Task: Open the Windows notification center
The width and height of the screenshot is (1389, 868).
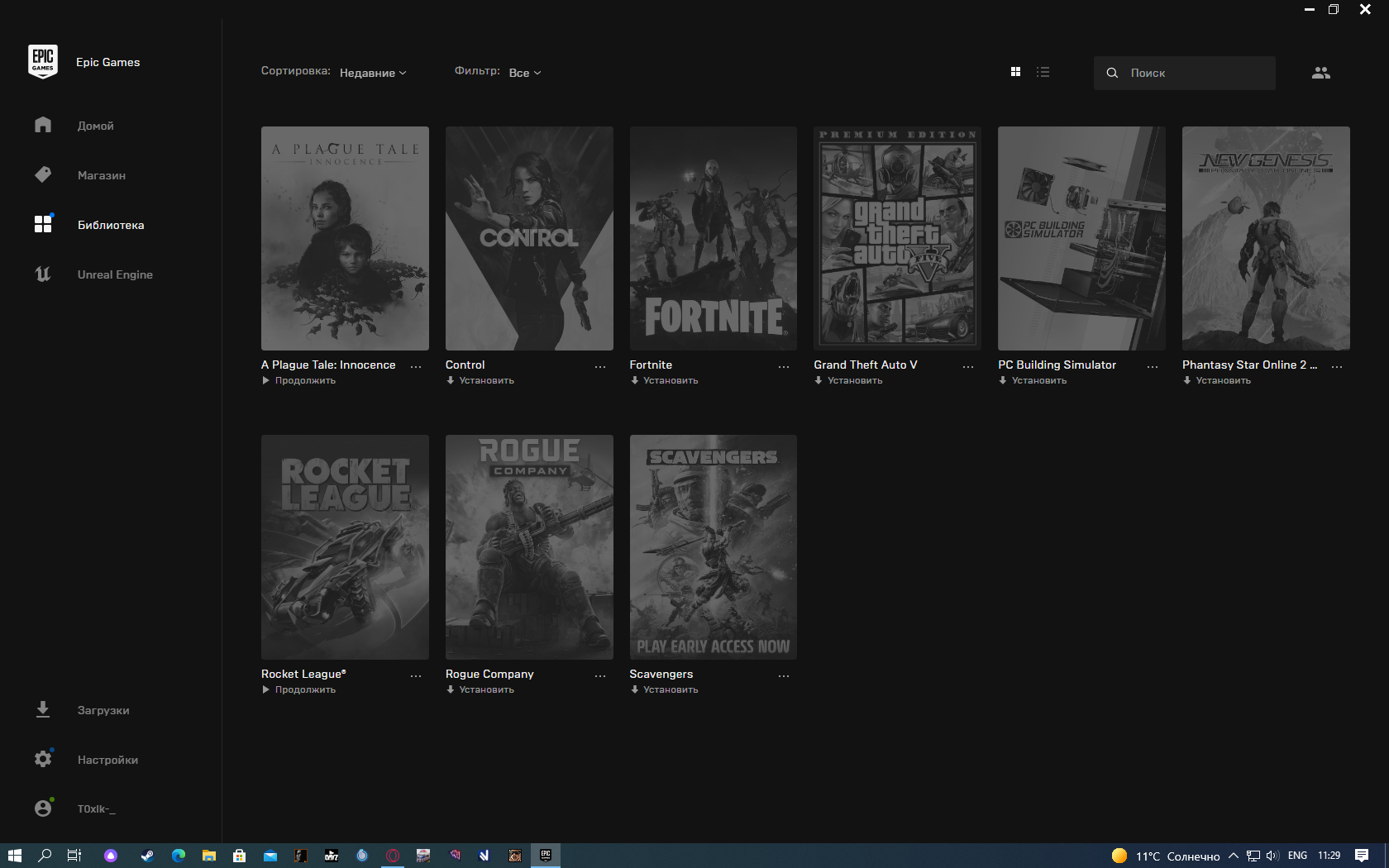Action: 1362,856
